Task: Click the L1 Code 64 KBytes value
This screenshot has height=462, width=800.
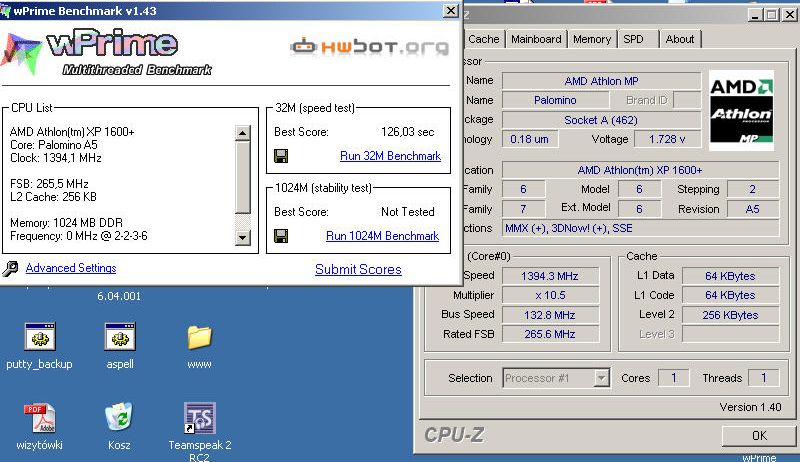Action: tap(731, 295)
